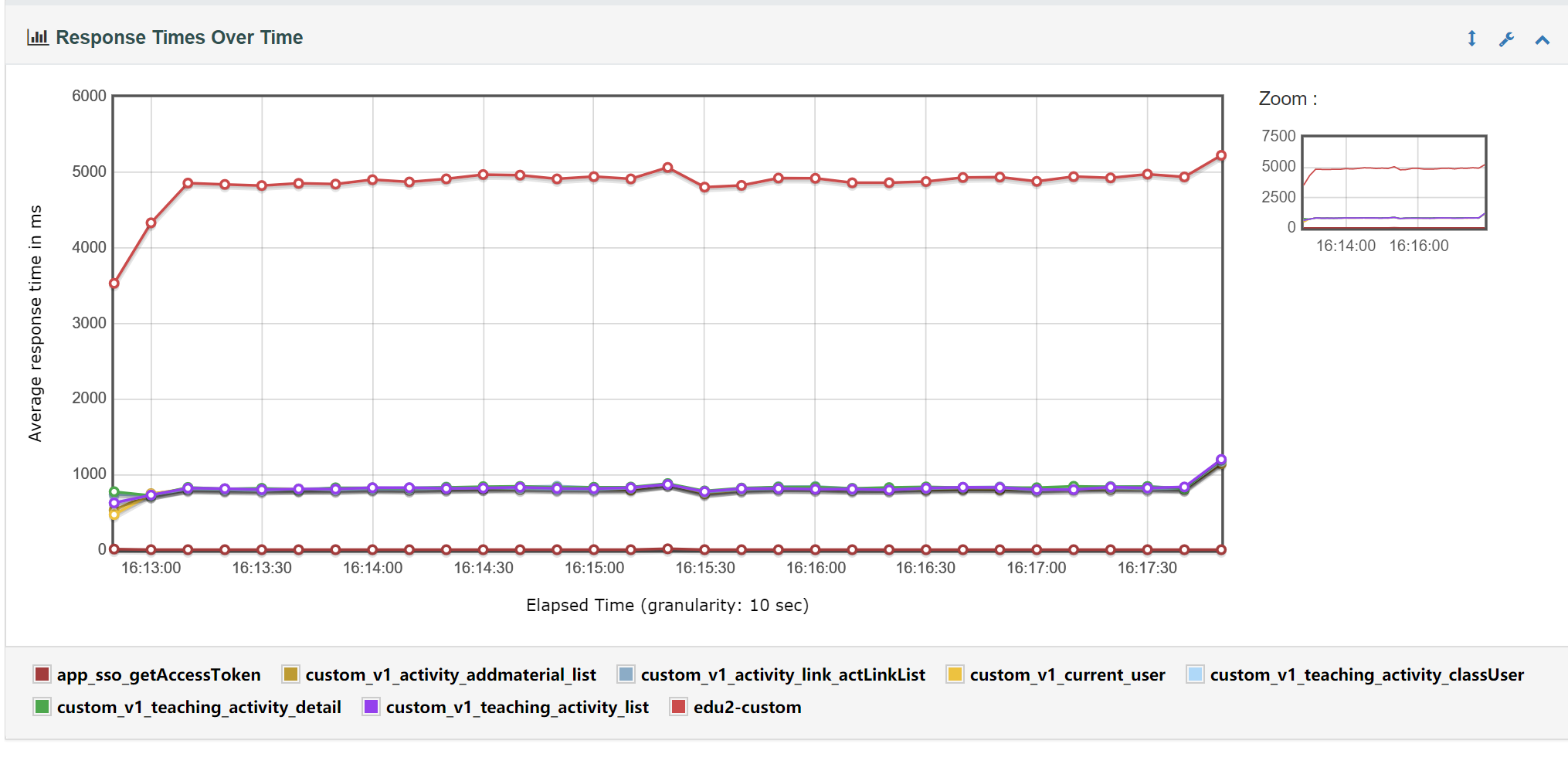Click the 16:13:00 x-axis label
Image resolution: width=1568 pixels, height=771 pixels.
click(x=151, y=568)
